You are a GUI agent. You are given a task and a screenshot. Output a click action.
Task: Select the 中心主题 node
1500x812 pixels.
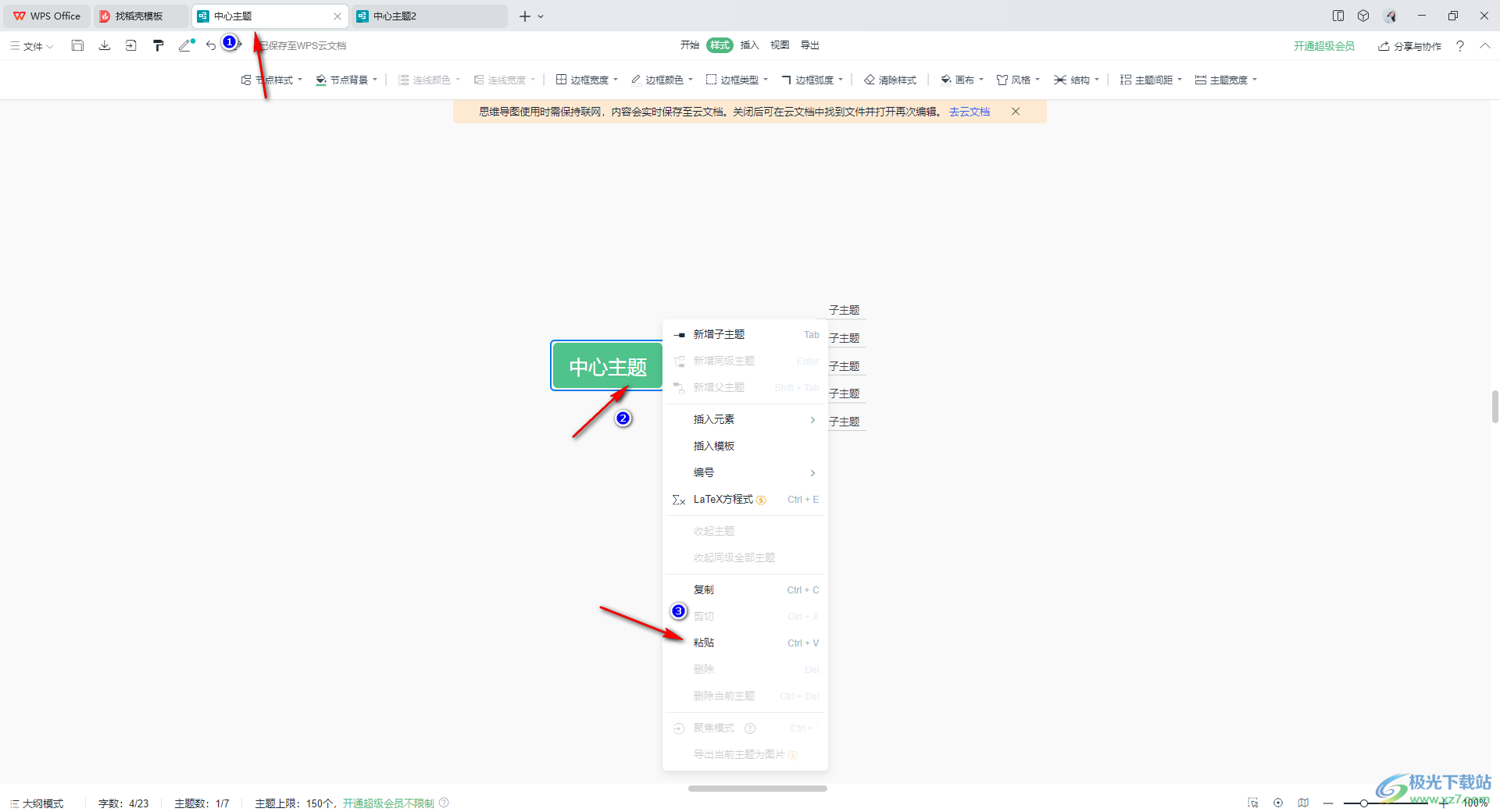pos(608,366)
